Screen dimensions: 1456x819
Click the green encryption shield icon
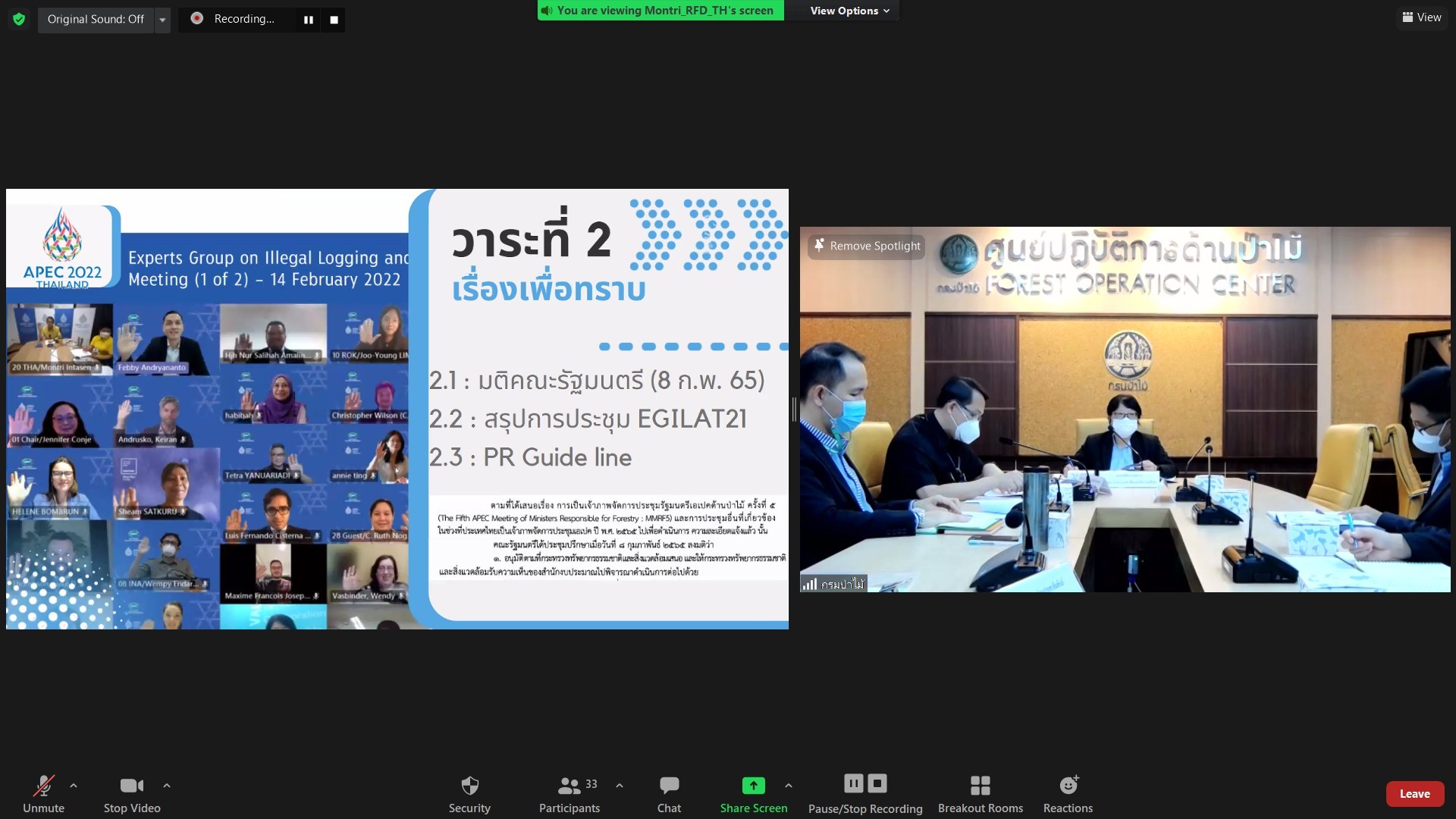[x=19, y=19]
